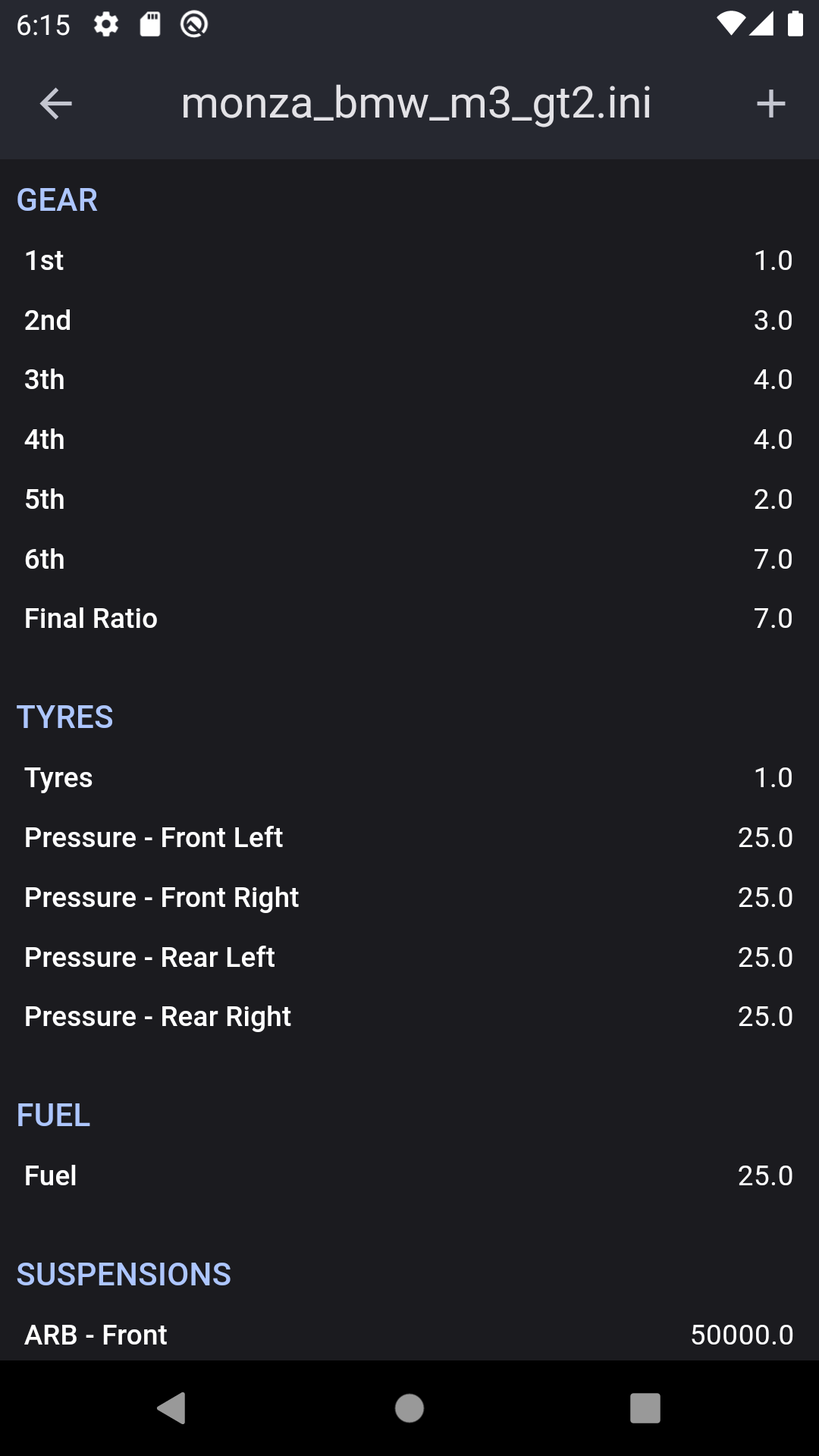Select the Tyres compound row
This screenshot has height=1456, width=819.
click(409, 778)
